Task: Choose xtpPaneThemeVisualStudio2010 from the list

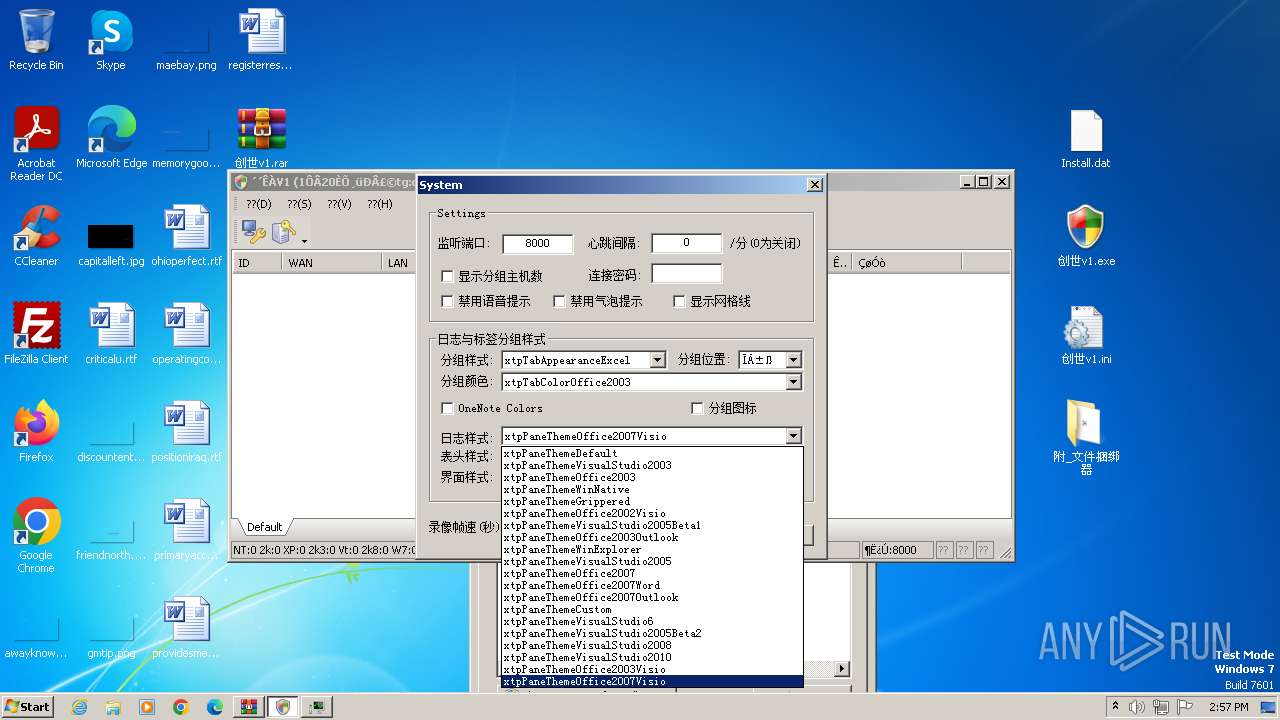Action: tap(652, 658)
